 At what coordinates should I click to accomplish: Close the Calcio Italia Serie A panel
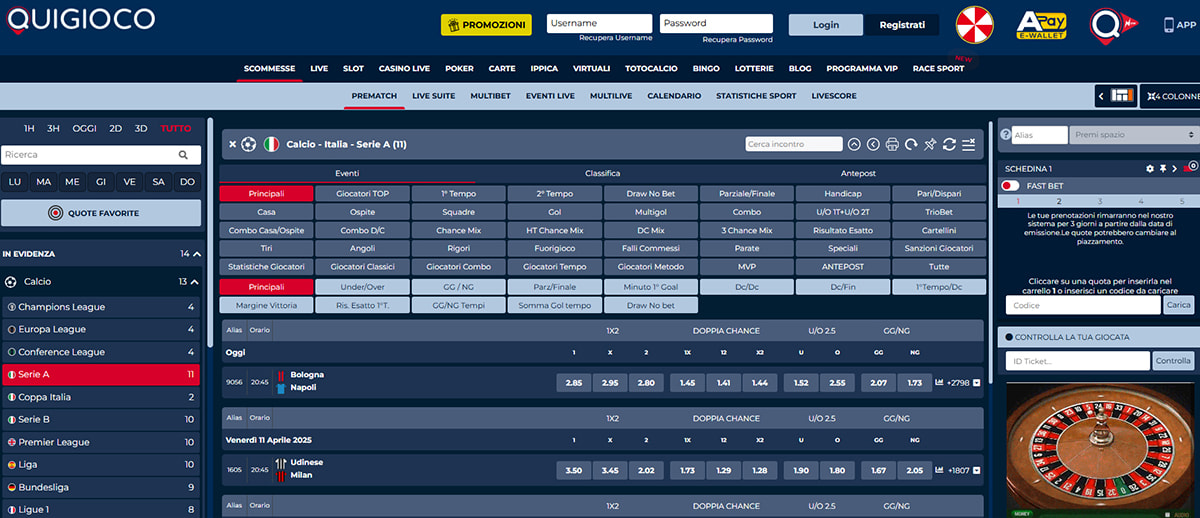point(232,144)
